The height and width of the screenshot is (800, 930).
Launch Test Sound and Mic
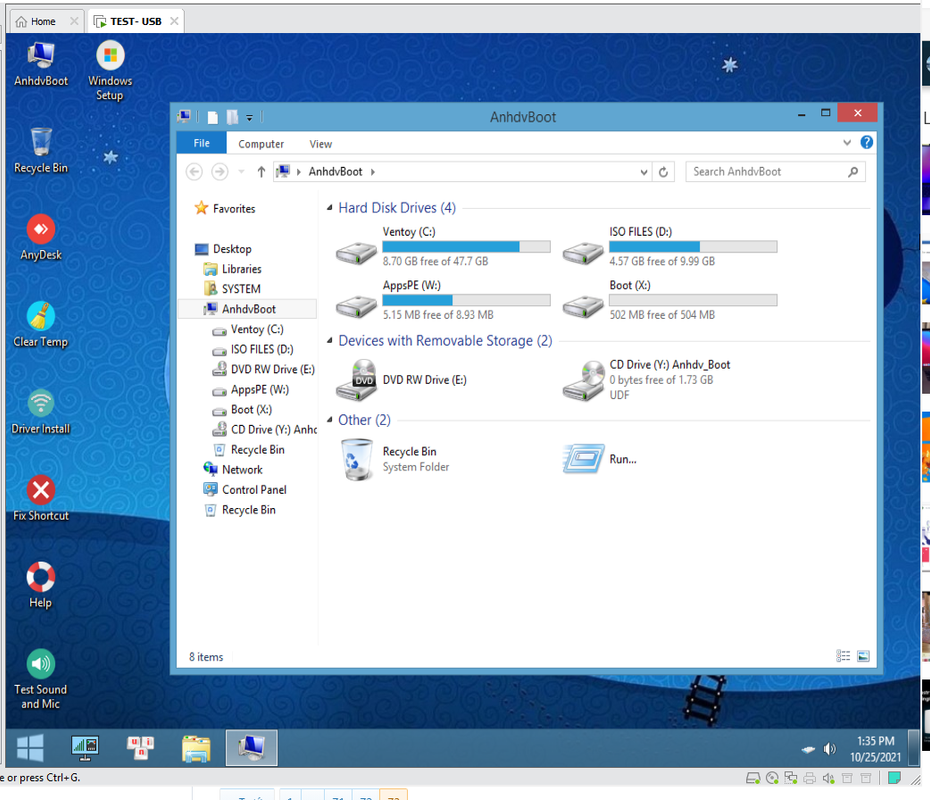(x=41, y=679)
